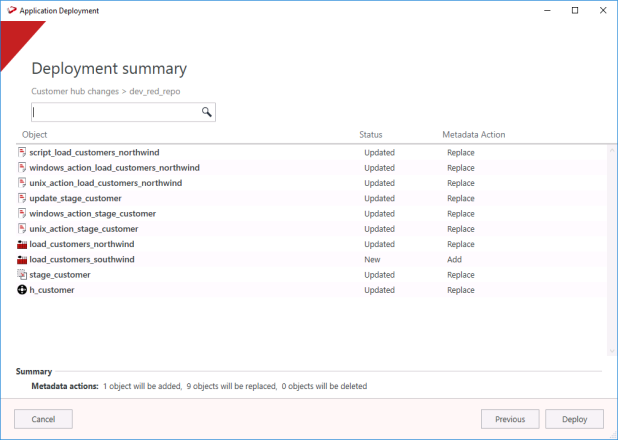Focus the object search input field
This screenshot has height=440, width=618.
coord(116,112)
